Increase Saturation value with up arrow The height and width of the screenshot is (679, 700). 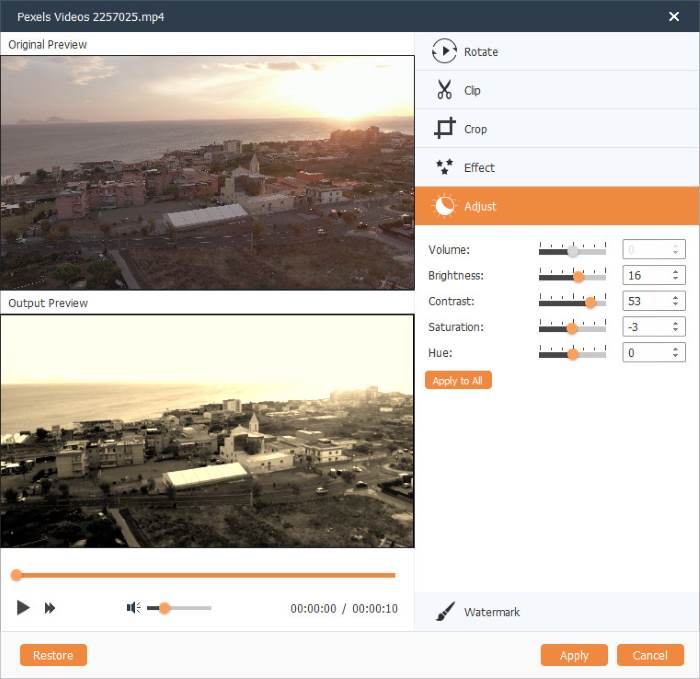[x=675, y=324]
